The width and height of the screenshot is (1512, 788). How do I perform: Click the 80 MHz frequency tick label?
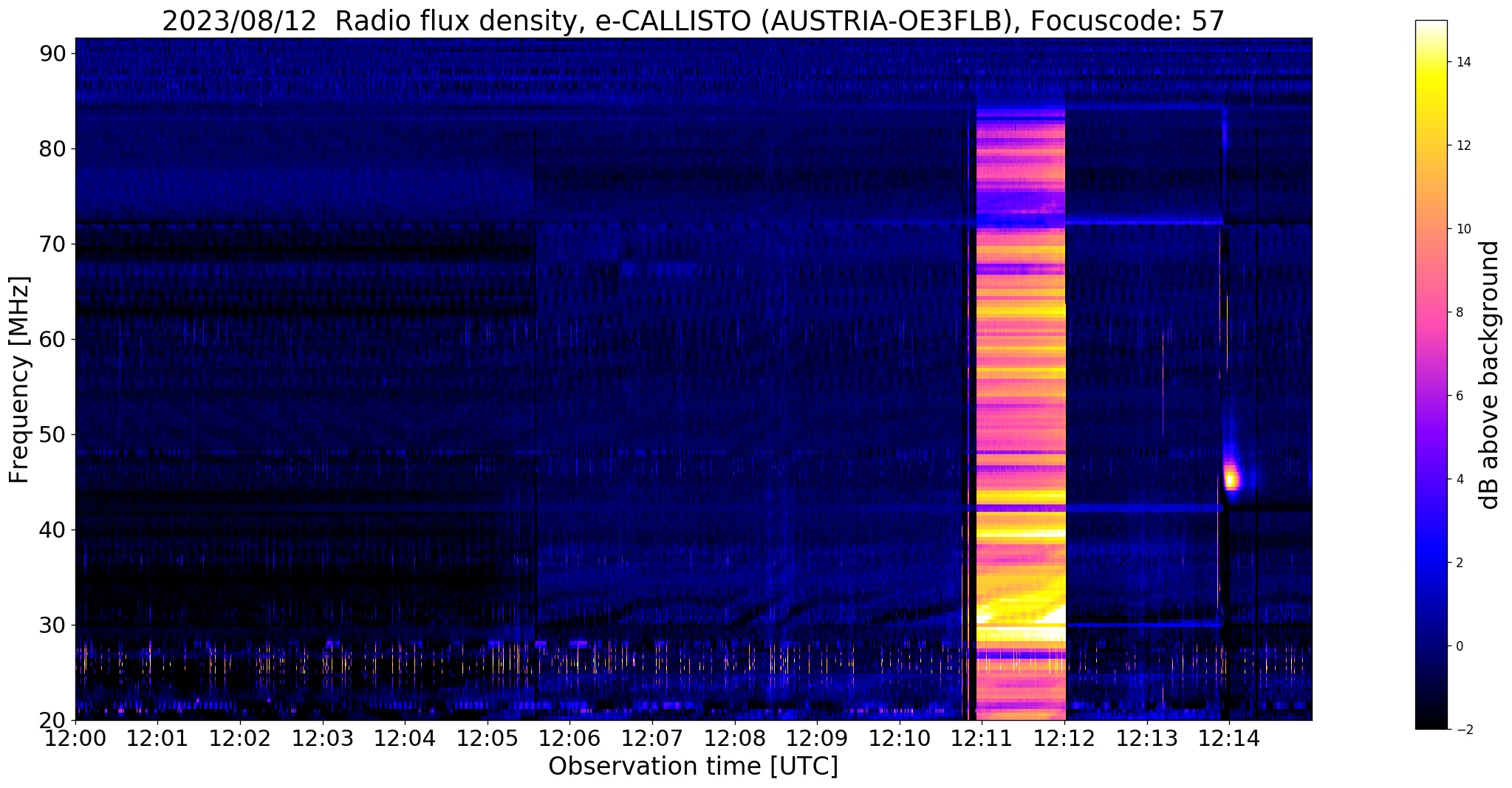pyautogui.click(x=54, y=148)
